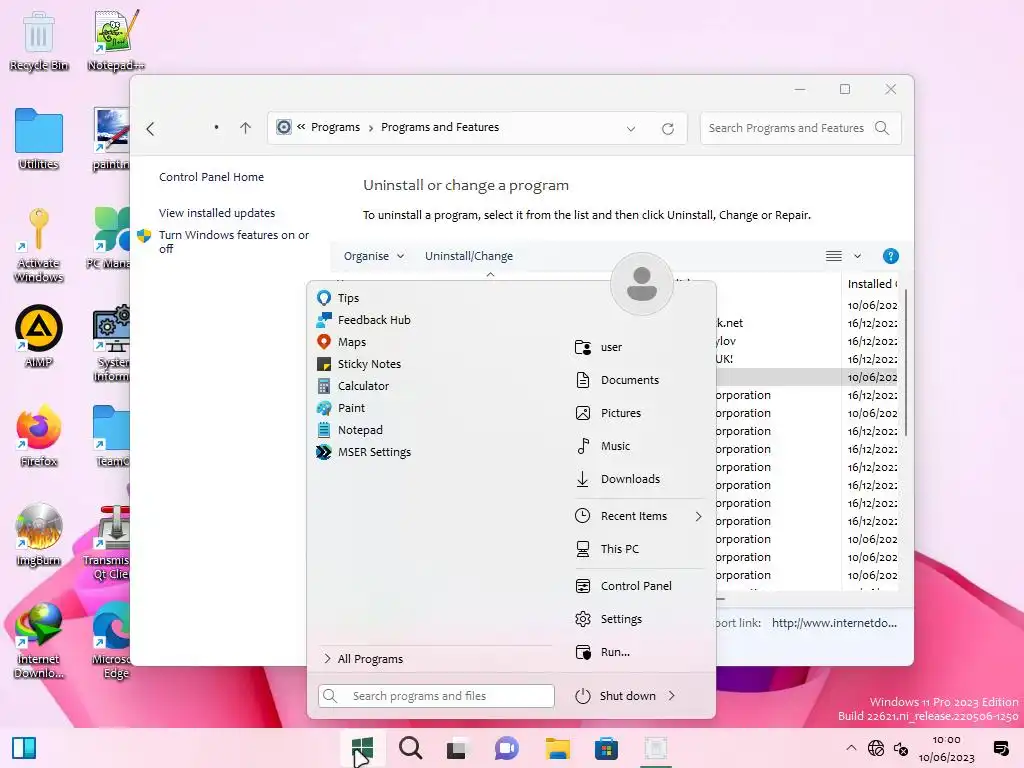Viewport: 1024px width, 768px height.
Task: Open the notification center icon
Action: point(1001,748)
